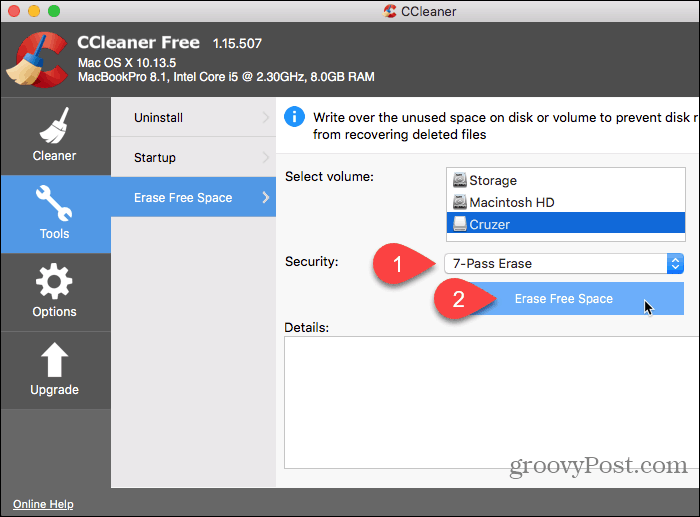Click the MacBookPro 8.1 hardware info text

[226, 77]
